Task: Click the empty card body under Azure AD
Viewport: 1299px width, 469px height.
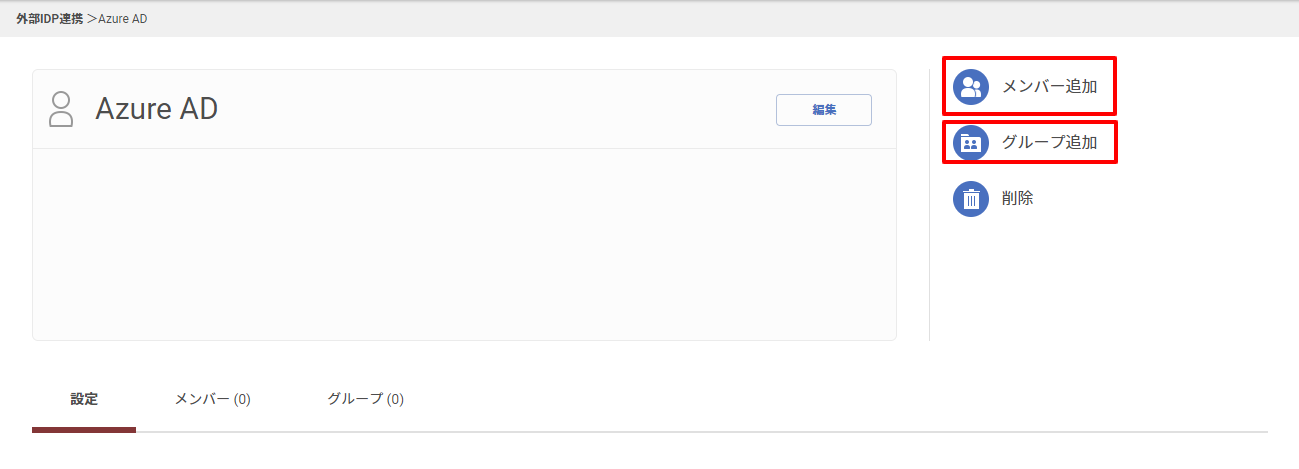Action: coord(464,244)
